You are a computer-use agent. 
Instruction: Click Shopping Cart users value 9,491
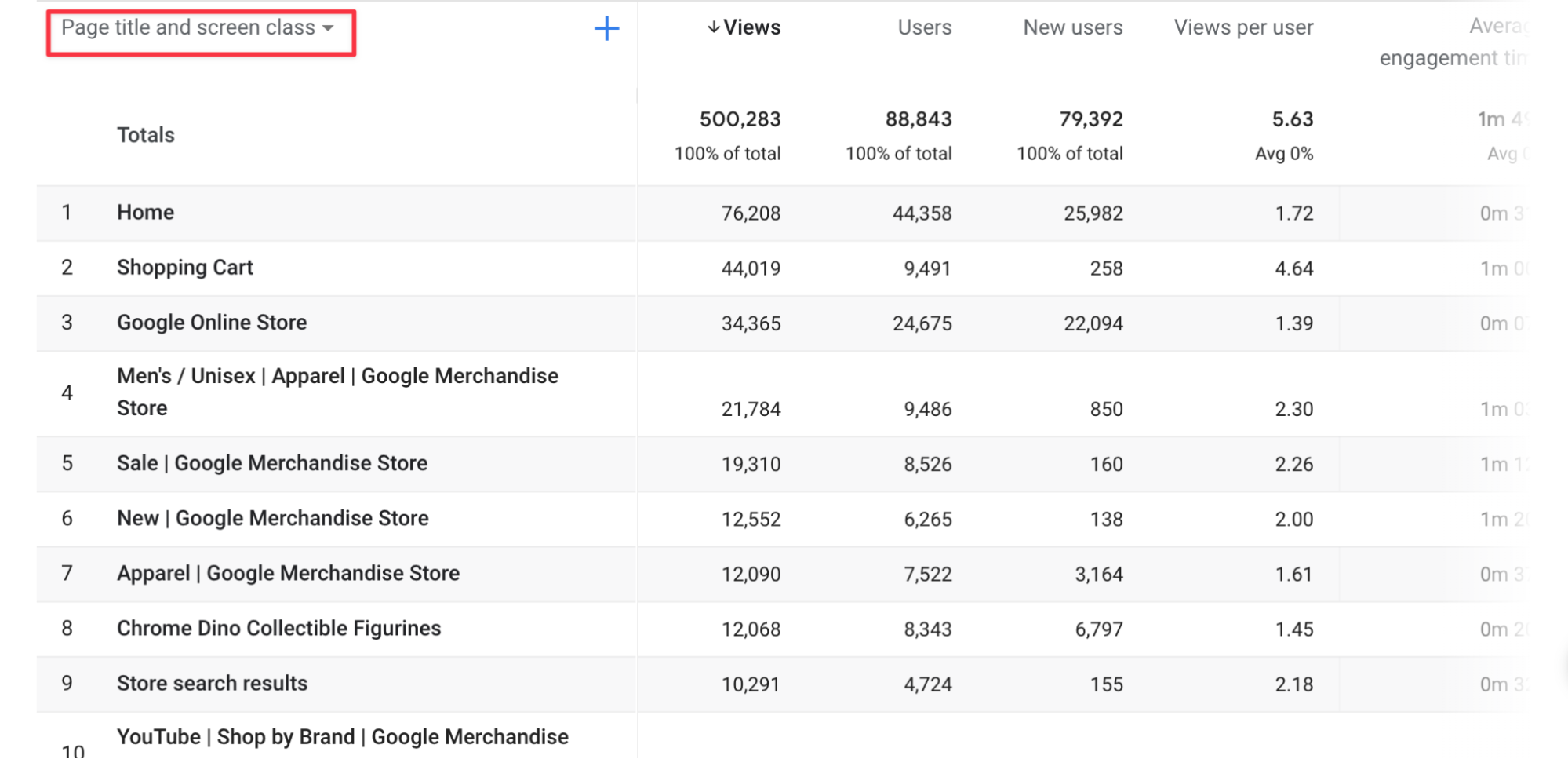927,268
